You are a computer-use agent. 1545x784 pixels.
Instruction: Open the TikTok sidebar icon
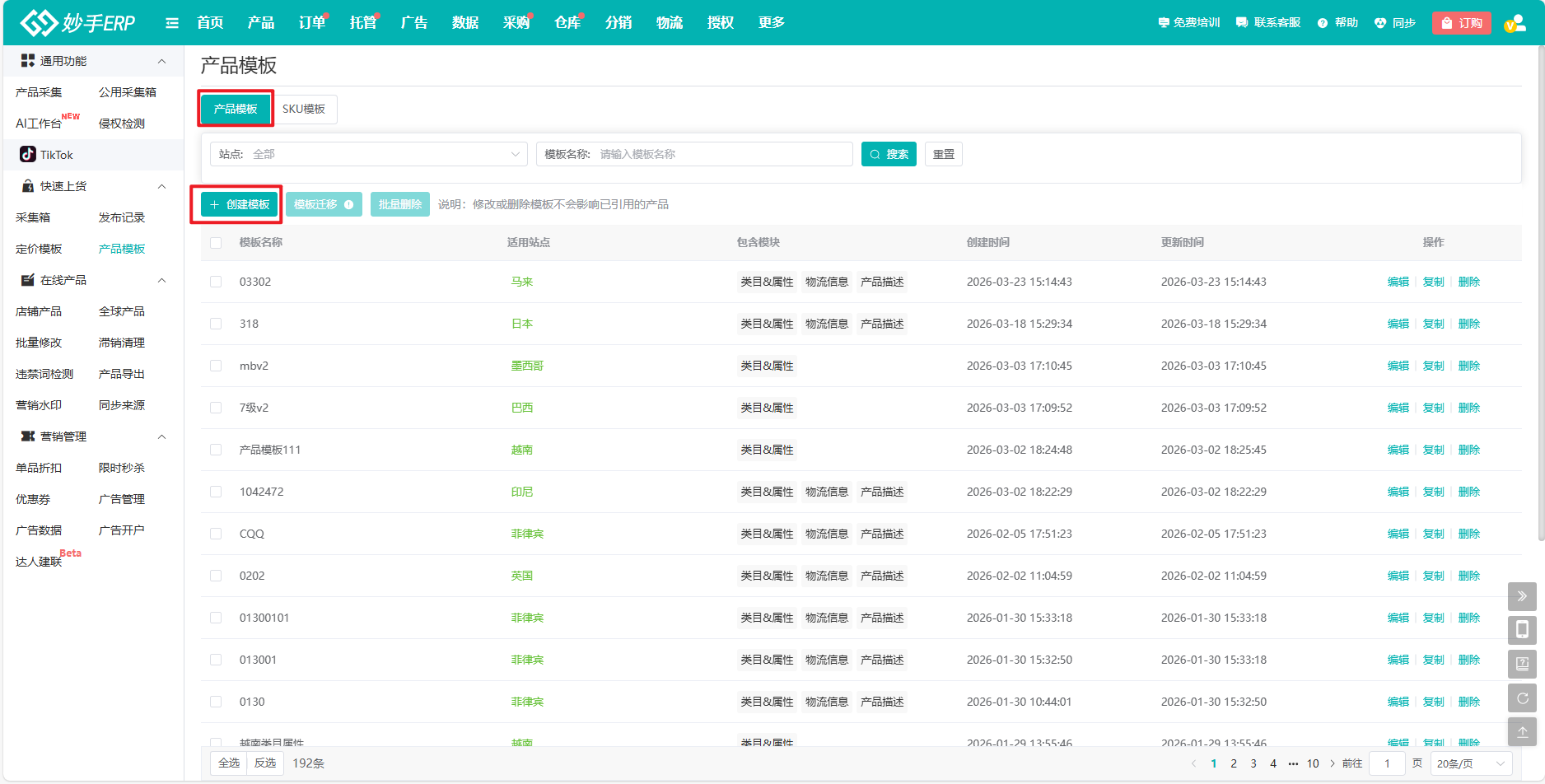pyautogui.click(x=28, y=154)
